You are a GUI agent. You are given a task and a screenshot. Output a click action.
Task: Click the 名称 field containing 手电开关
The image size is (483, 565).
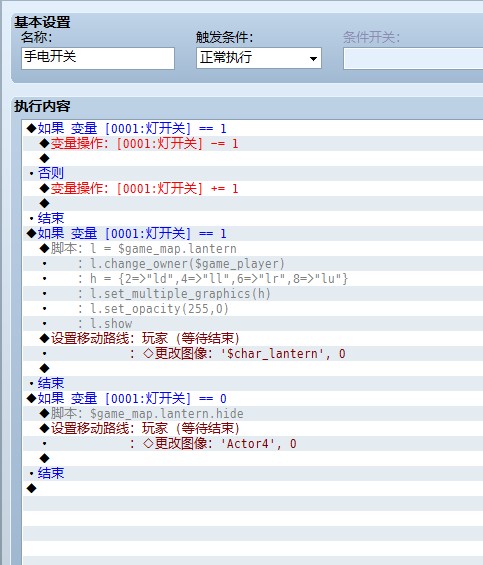coord(98,58)
